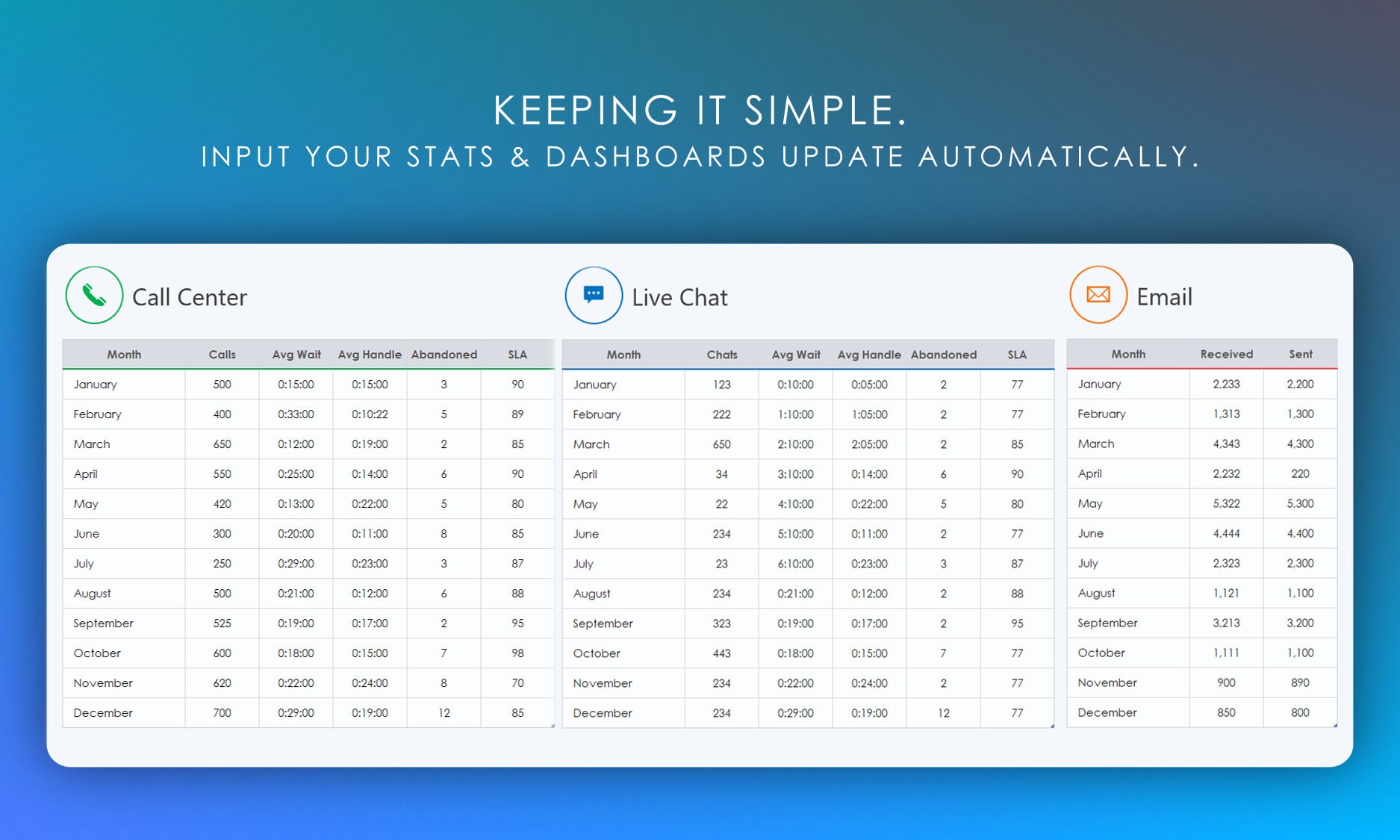Select the Month header in the Call Center table

click(124, 354)
